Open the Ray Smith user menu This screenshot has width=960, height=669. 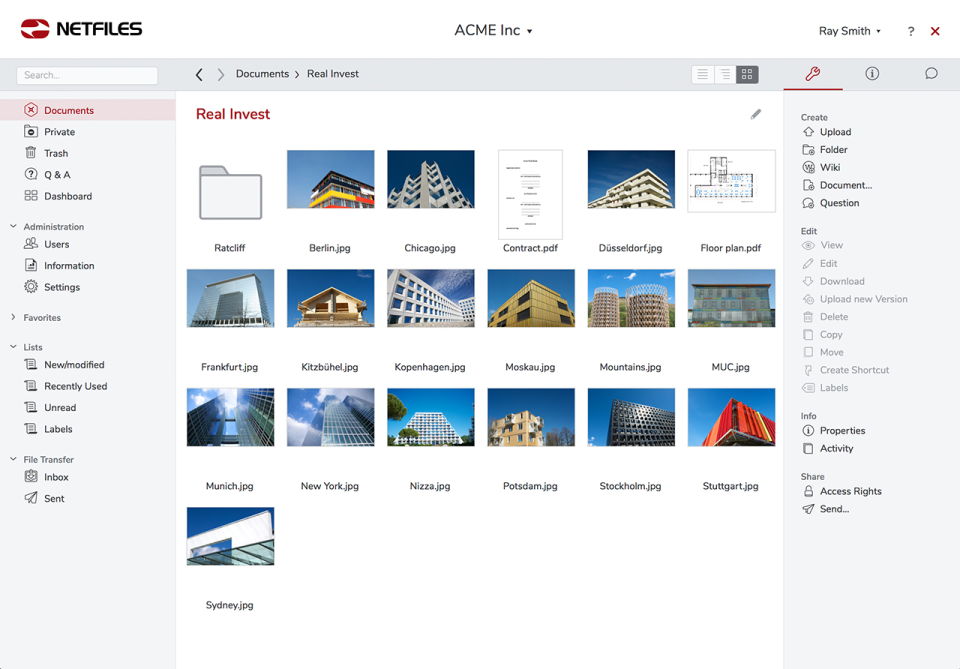pyautogui.click(x=849, y=31)
